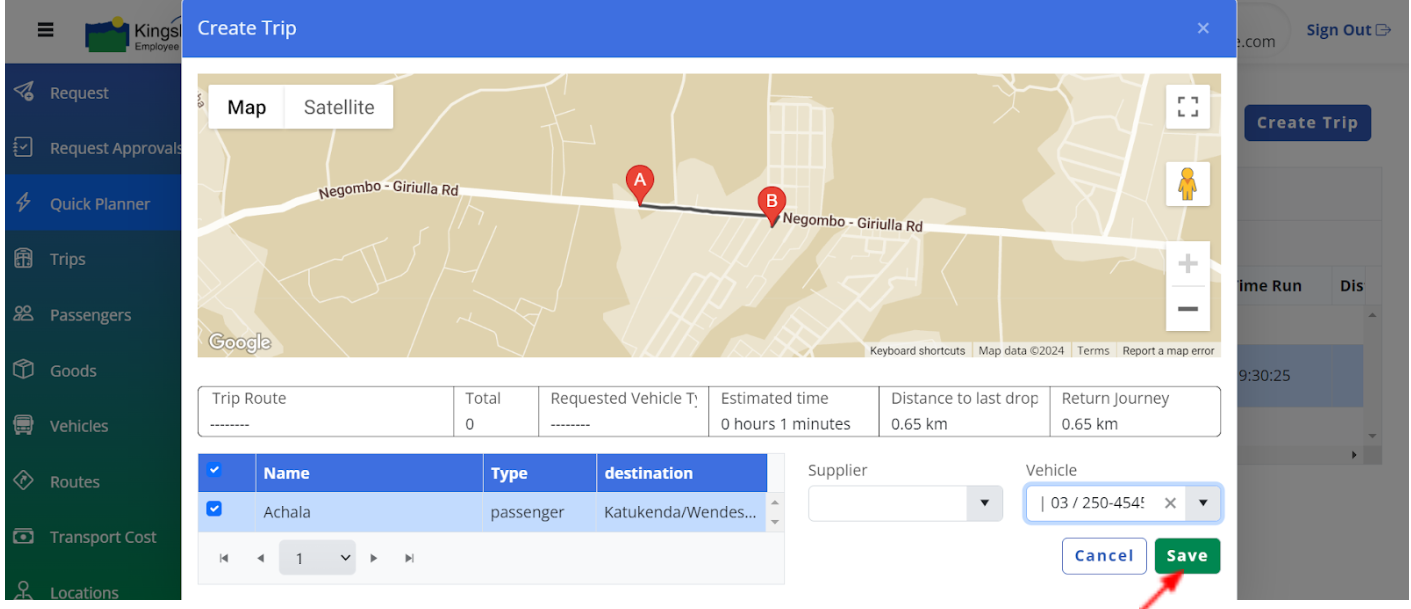Viewport: 1411px width, 609px height.
Task: Open the Vehicle dropdown arrow
Action: click(1203, 503)
